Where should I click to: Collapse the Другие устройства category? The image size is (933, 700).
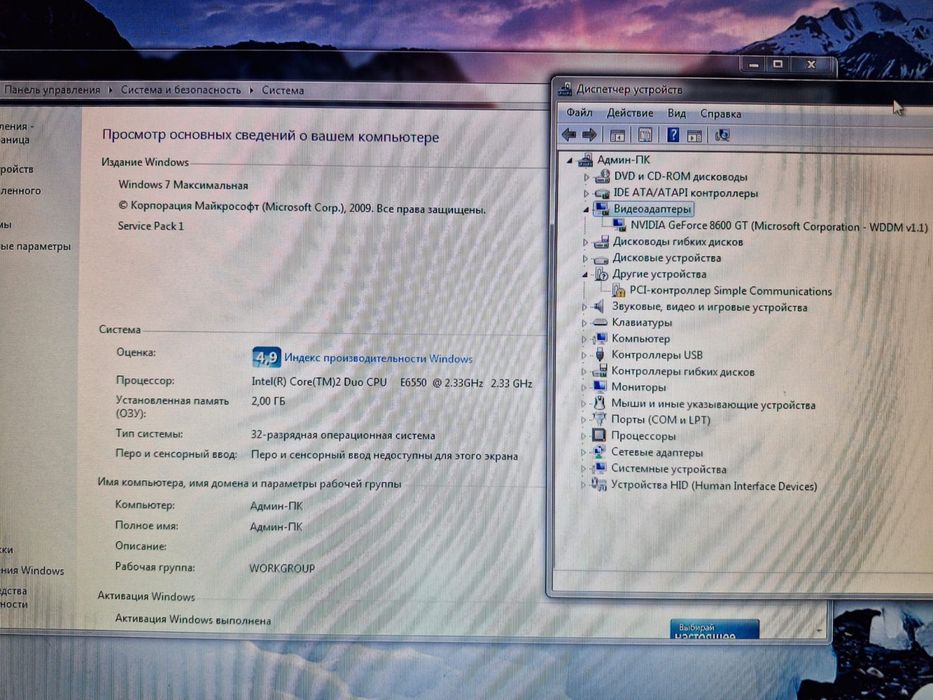pos(586,274)
